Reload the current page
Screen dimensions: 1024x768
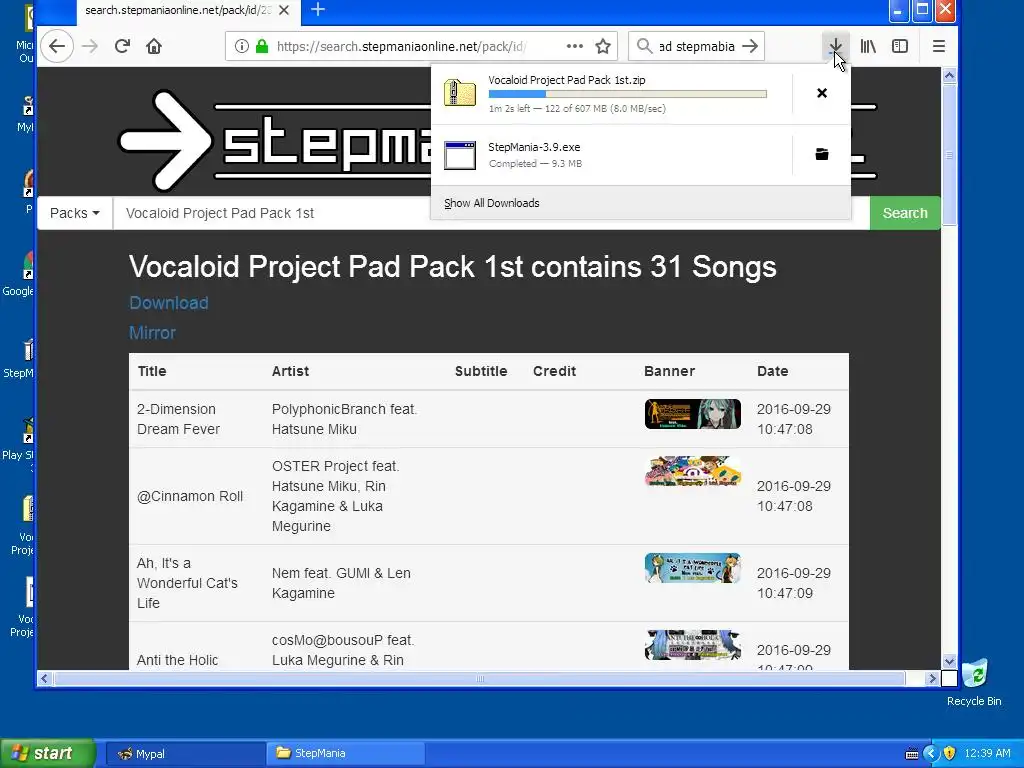point(122,46)
